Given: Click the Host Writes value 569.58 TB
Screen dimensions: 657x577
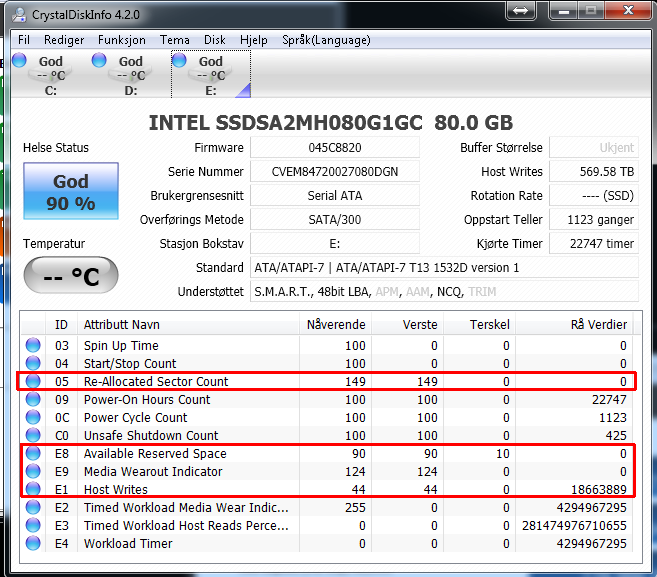Looking at the screenshot, I should pos(594,171).
